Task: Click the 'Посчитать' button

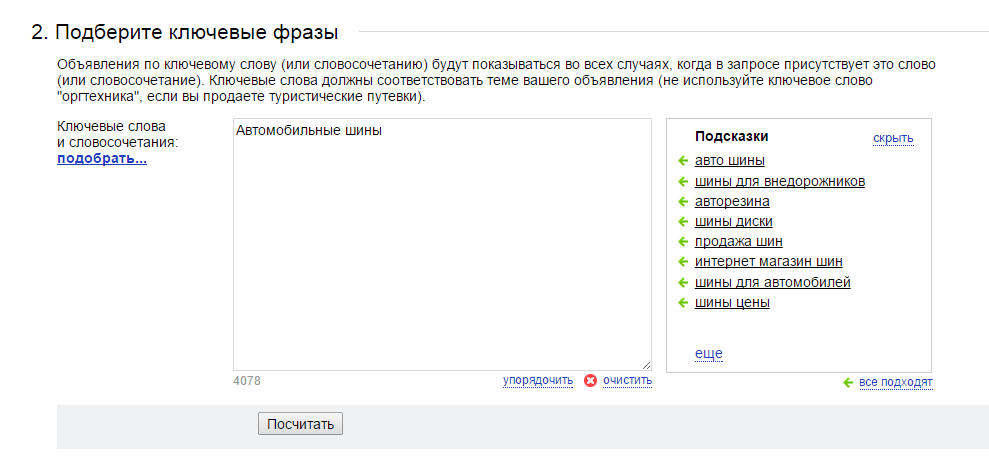Action: [300, 424]
